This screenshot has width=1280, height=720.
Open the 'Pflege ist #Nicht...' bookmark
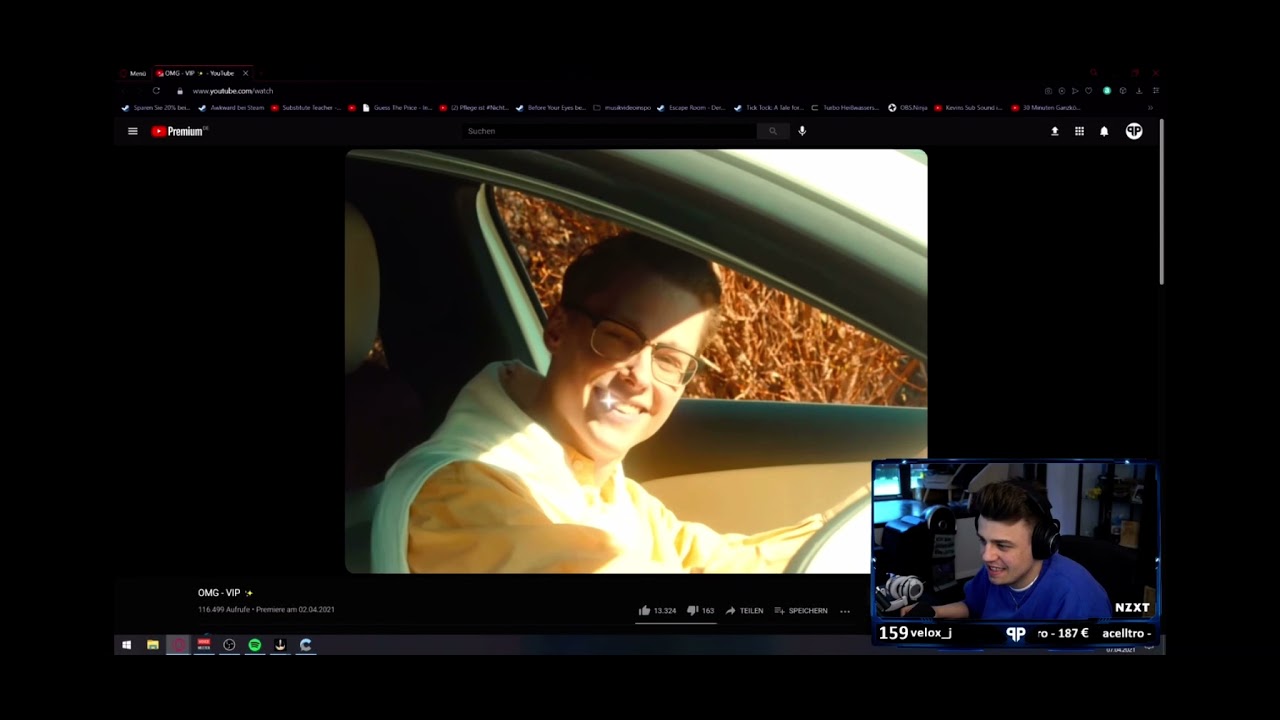tap(474, 107)
